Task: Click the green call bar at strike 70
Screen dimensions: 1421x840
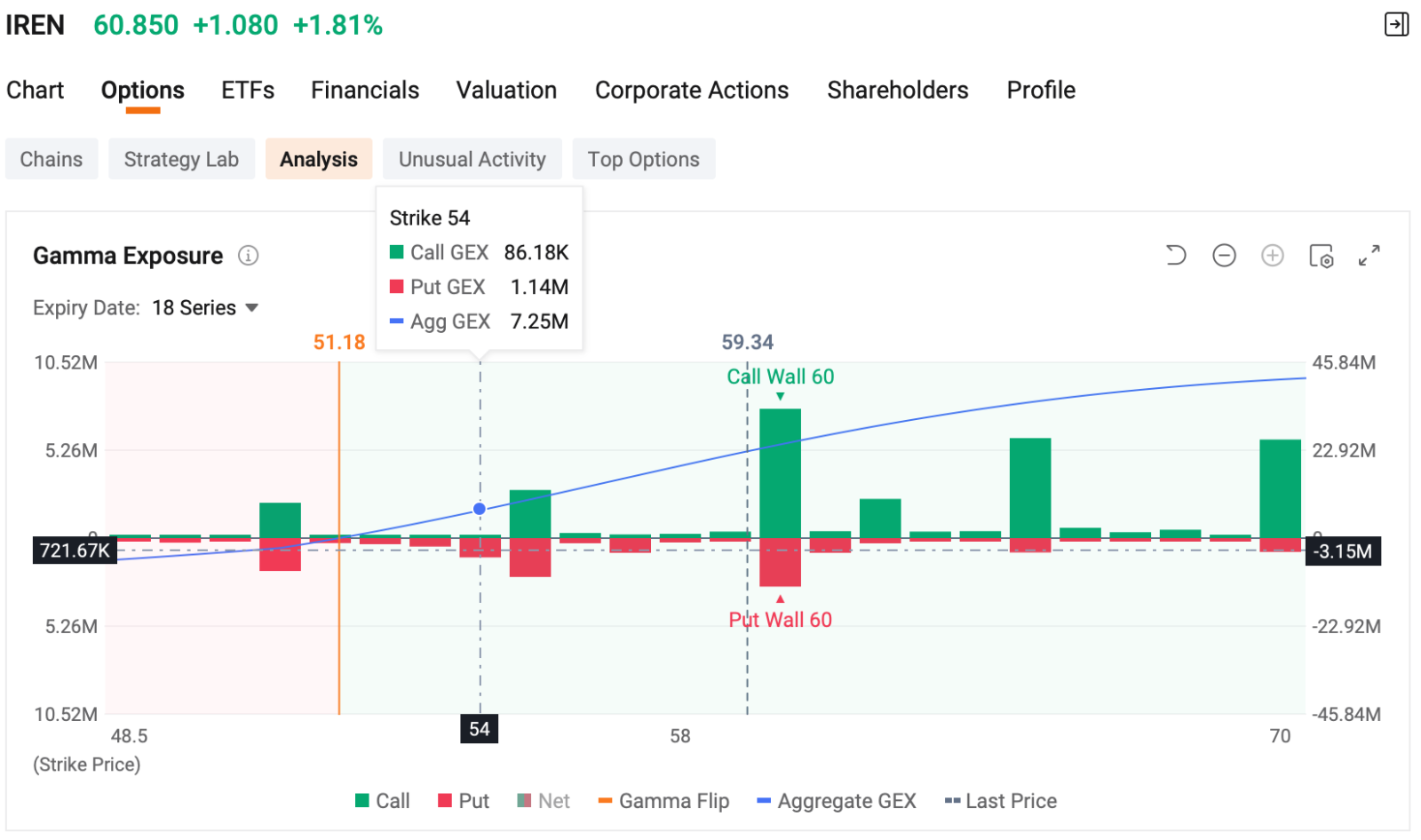Action: click(x=1280, y=488)
